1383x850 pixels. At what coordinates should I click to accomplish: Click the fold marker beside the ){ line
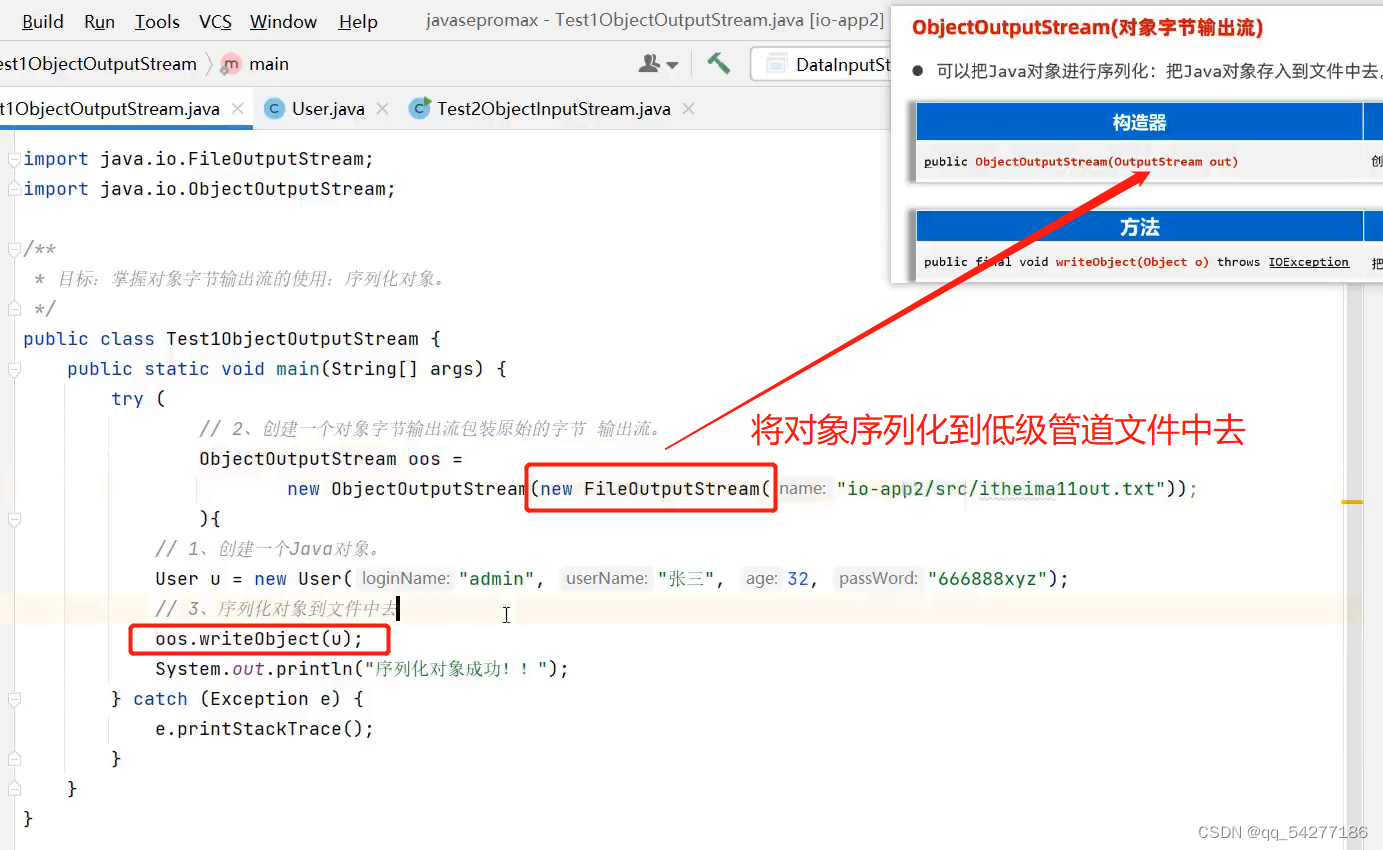(13, 519)
